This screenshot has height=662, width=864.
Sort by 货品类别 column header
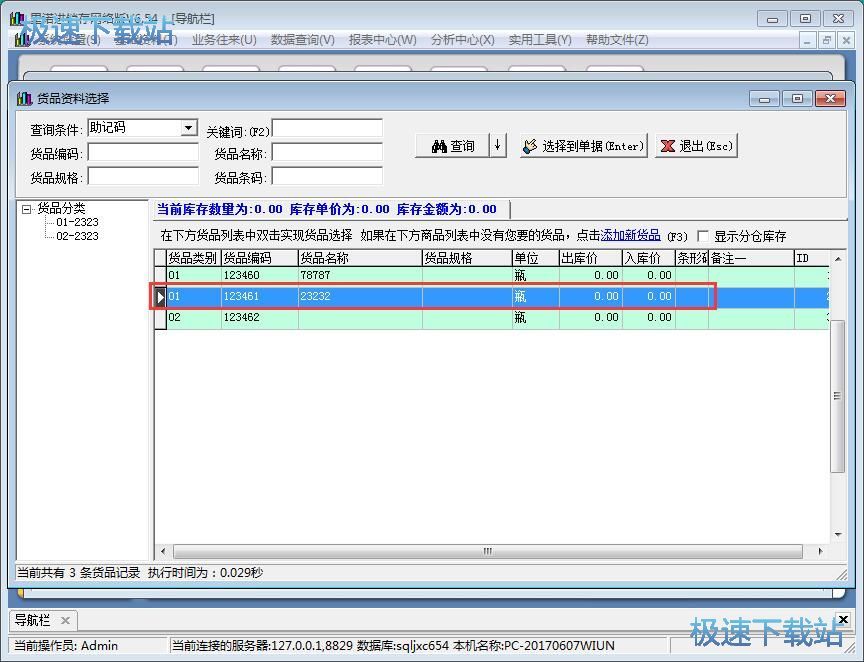tap(193, 258)
